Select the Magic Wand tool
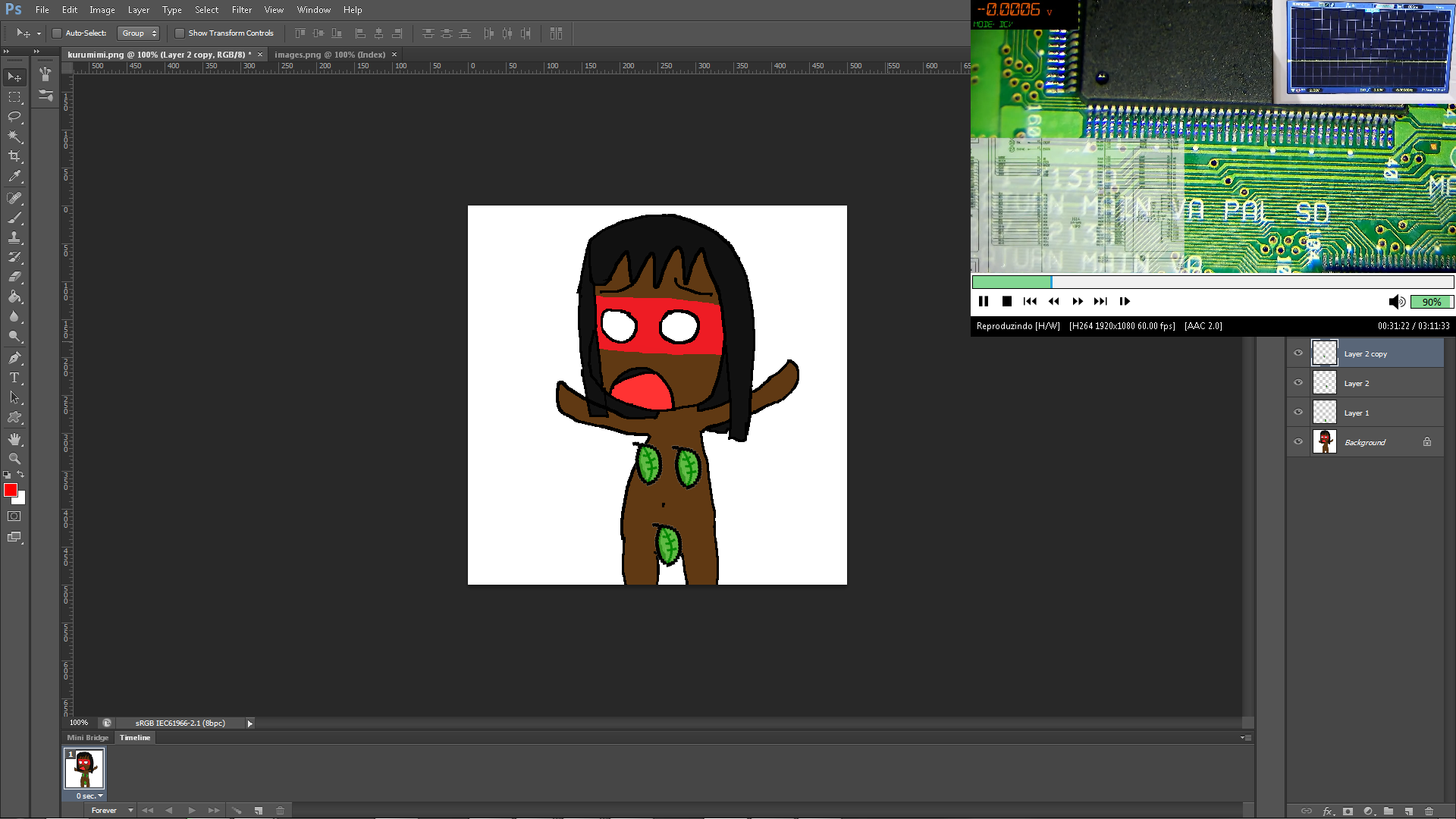Screen dimensions: 1456x819 click(x=14, y=136)
